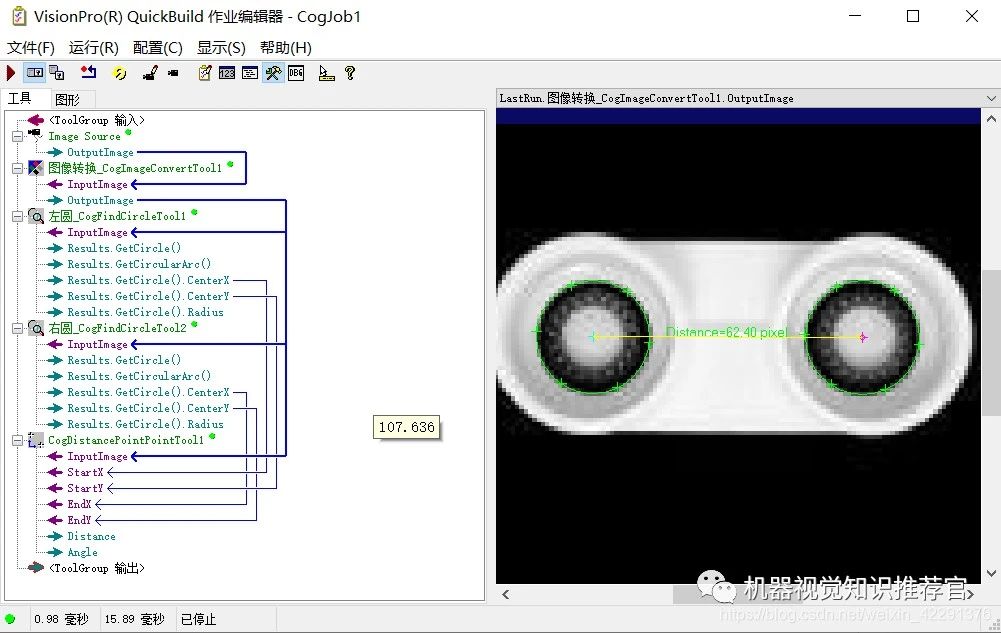Click the question mark help icon

tap(350, 73)
